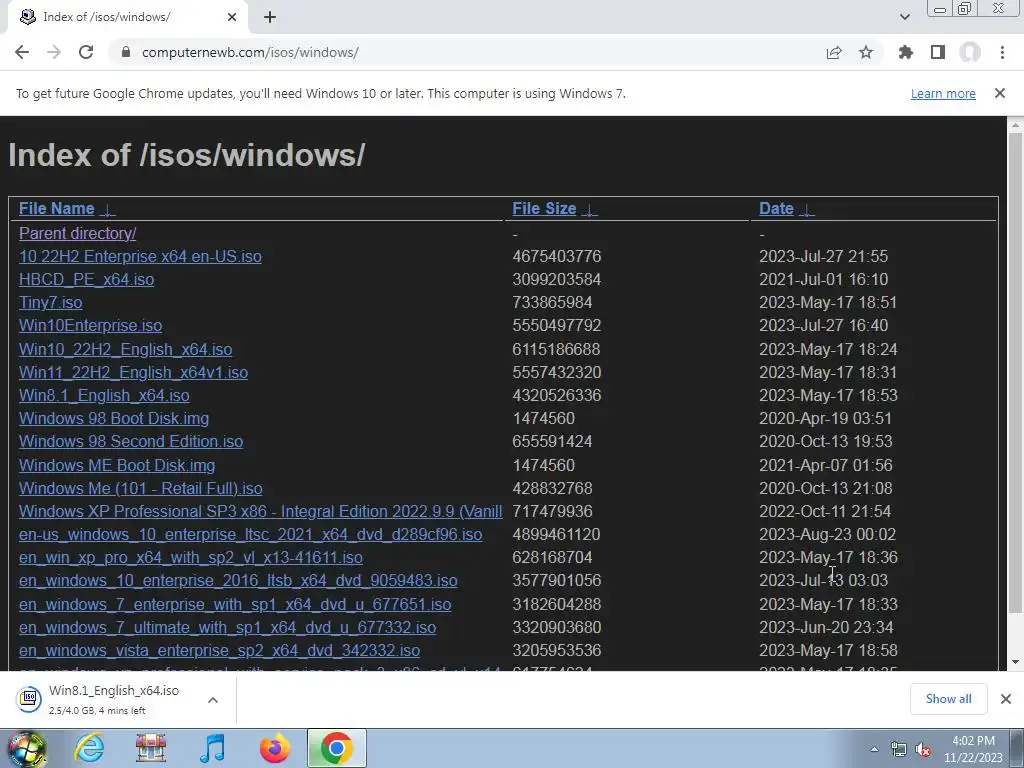Screen dimensions: 1024x768
Task: Click file size 733865984
Action: tap(552, 302)
